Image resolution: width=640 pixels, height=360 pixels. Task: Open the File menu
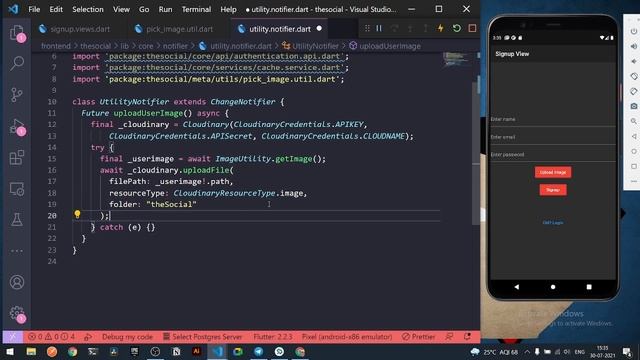[x=34, y=9]
